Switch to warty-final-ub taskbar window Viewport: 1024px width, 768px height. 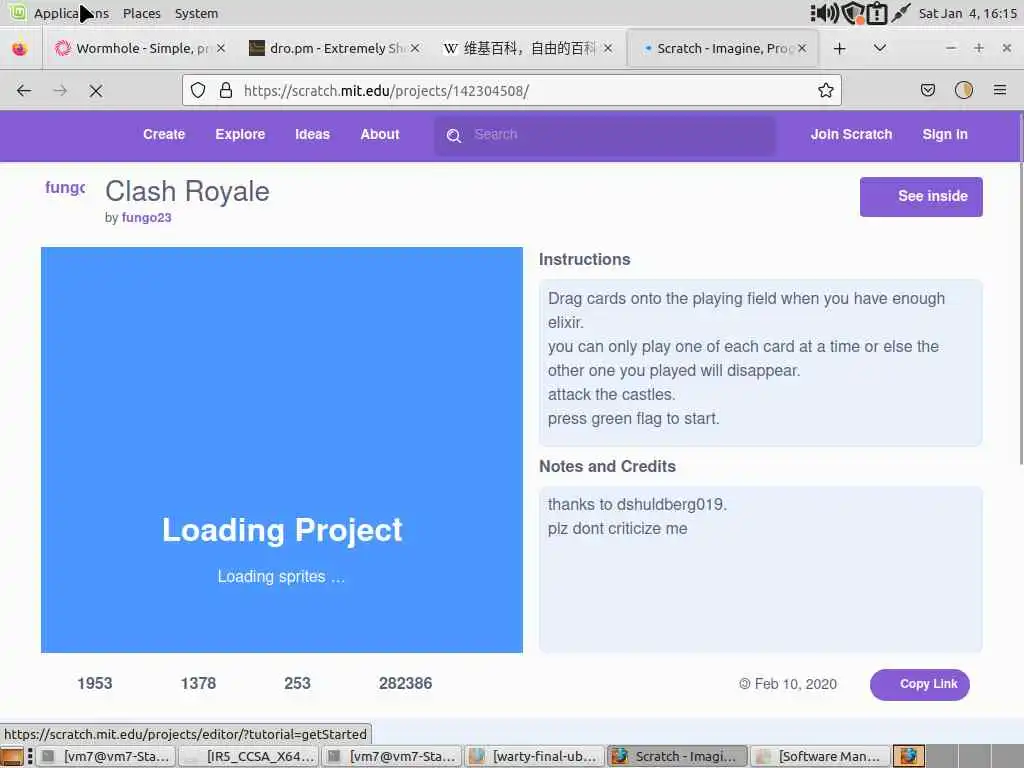536,756
